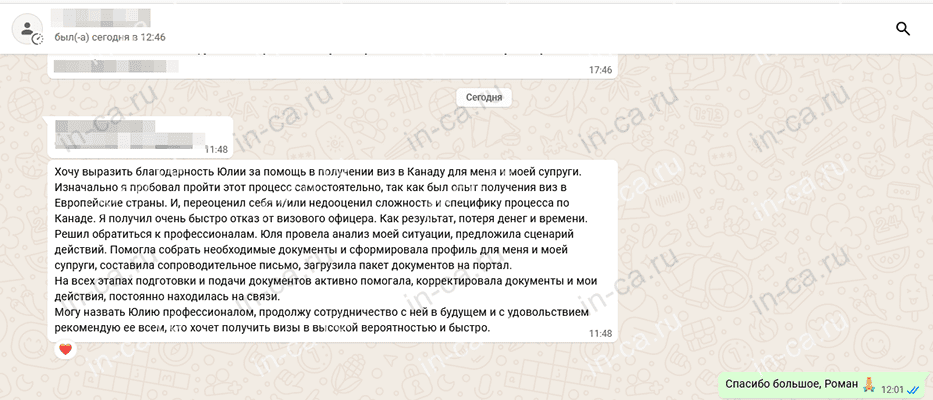The image size is (933, 400).
Task: Click the last seen status at 12:46
Action: pyautogui.click(x=109, y=37)
